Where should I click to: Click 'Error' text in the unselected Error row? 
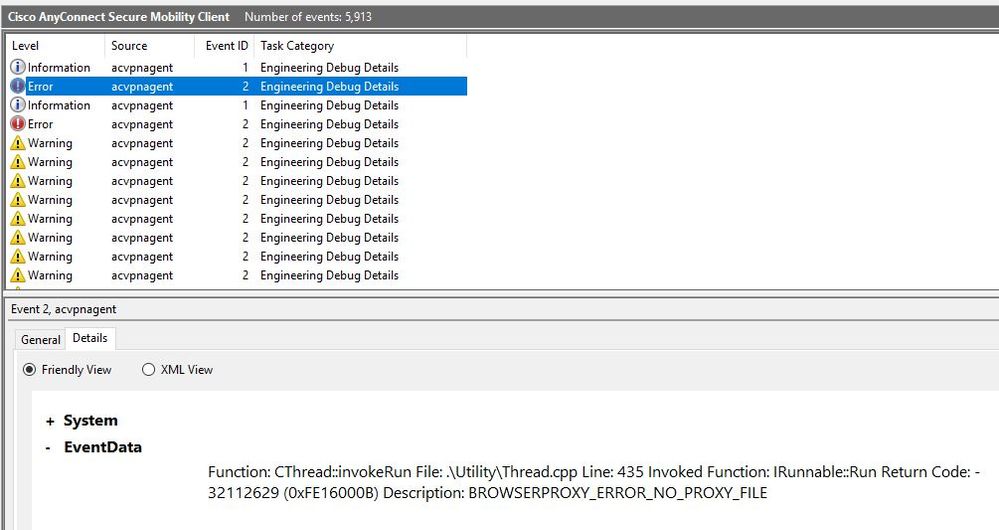click(40, 124)
